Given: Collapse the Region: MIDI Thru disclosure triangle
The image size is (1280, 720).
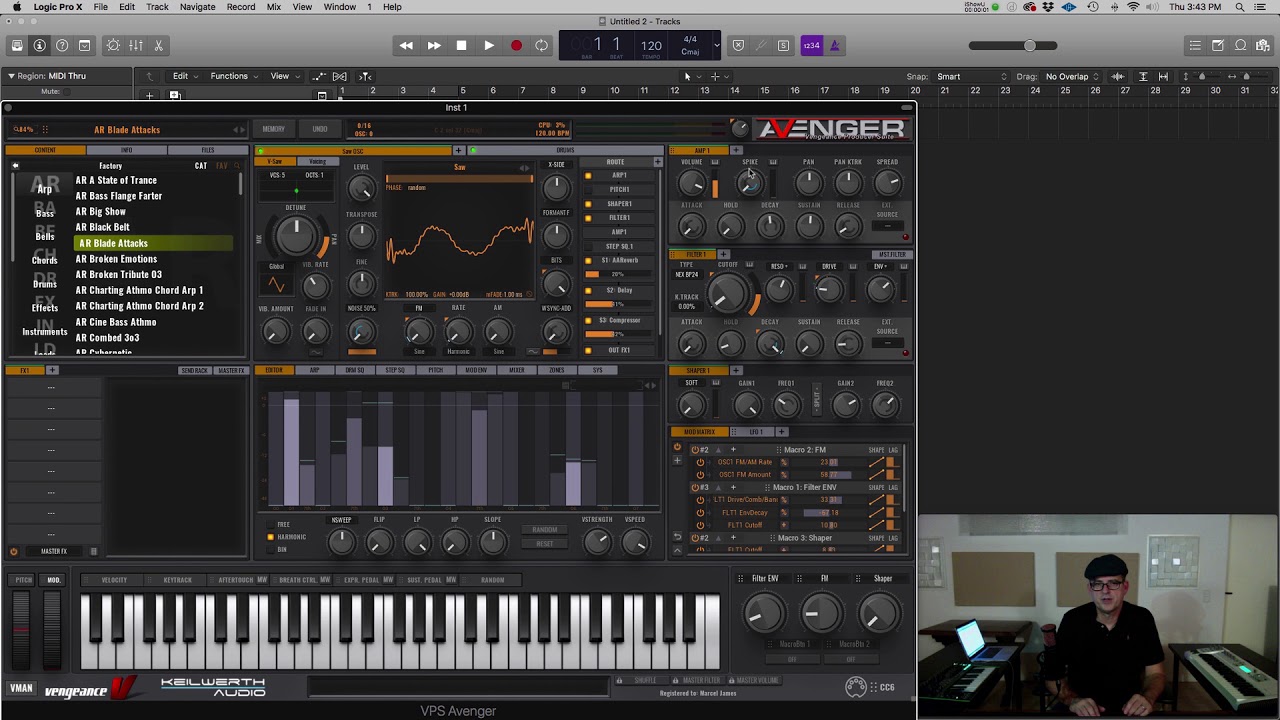Looking at the screenshot, I should click(x=11, y=76).
